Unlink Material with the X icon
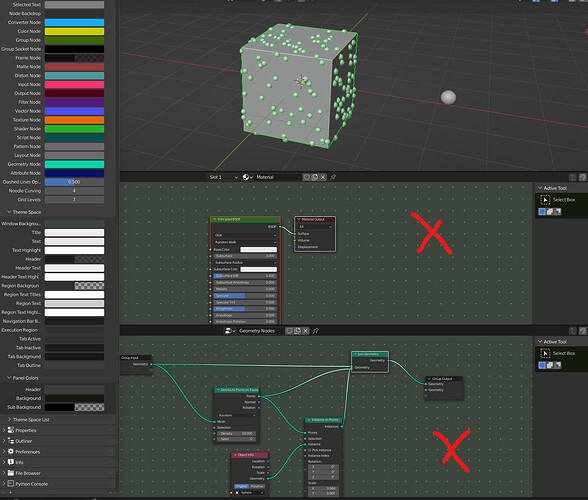The width and height of the screenshot is (588, 500). pos(323,177)
